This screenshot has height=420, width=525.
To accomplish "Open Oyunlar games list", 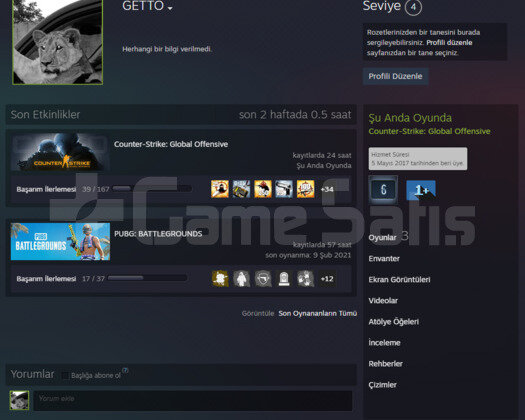I will 382,238.
